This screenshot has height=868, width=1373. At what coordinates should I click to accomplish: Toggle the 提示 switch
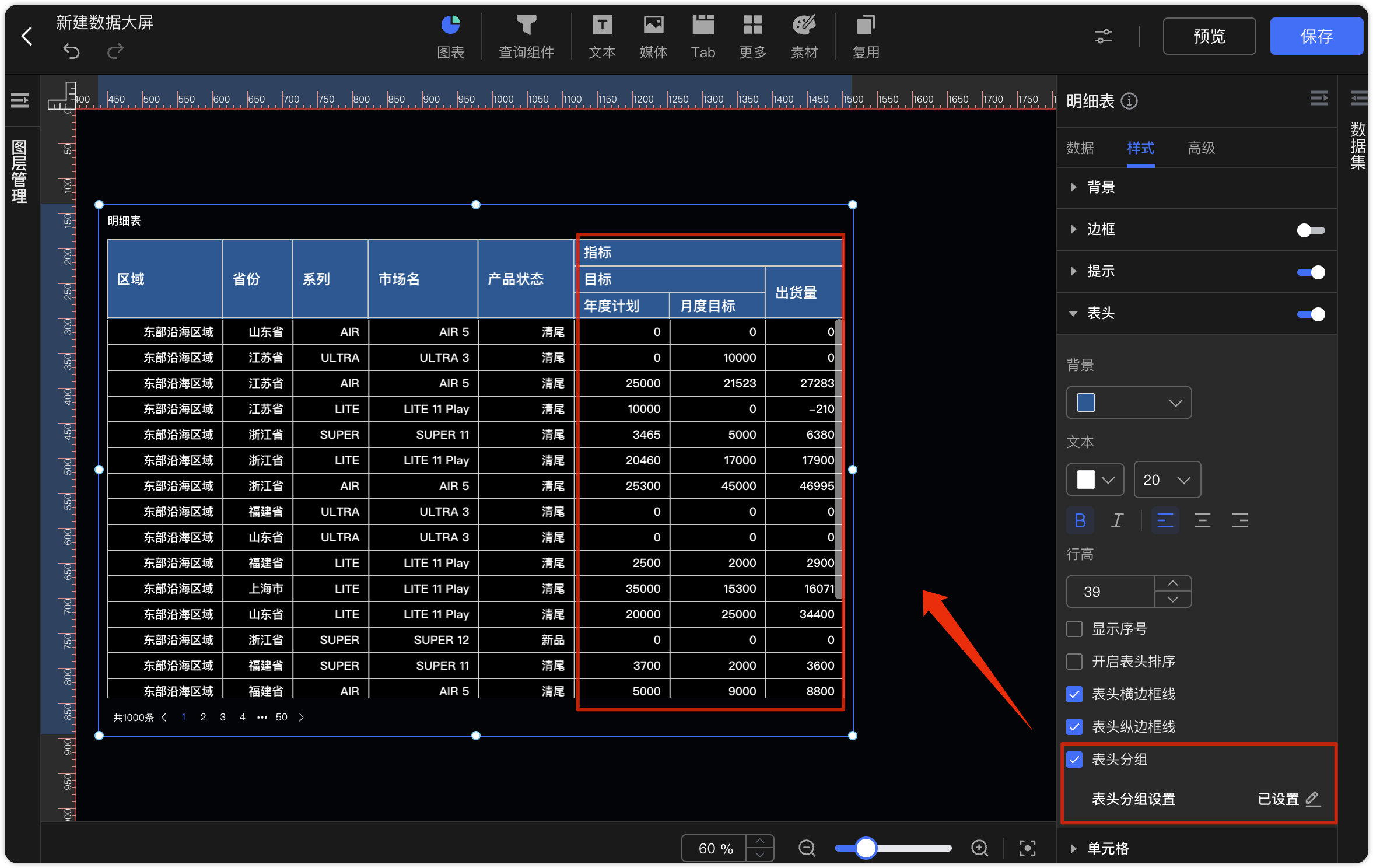(1311, 272)
